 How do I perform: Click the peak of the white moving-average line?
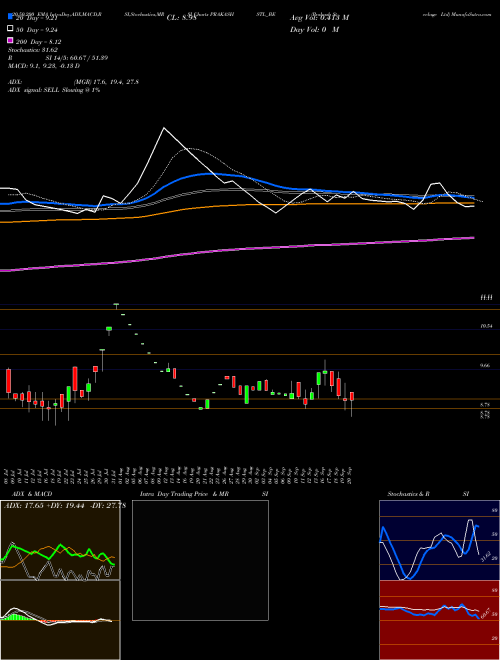pos(164,128)
